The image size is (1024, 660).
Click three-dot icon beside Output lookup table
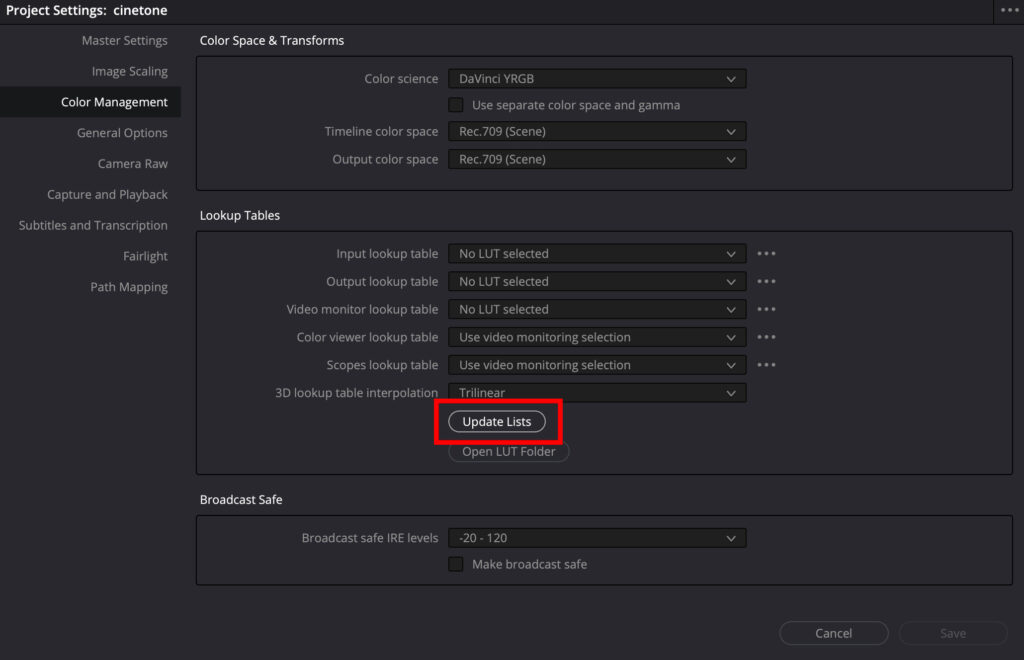tap(766, 282)
